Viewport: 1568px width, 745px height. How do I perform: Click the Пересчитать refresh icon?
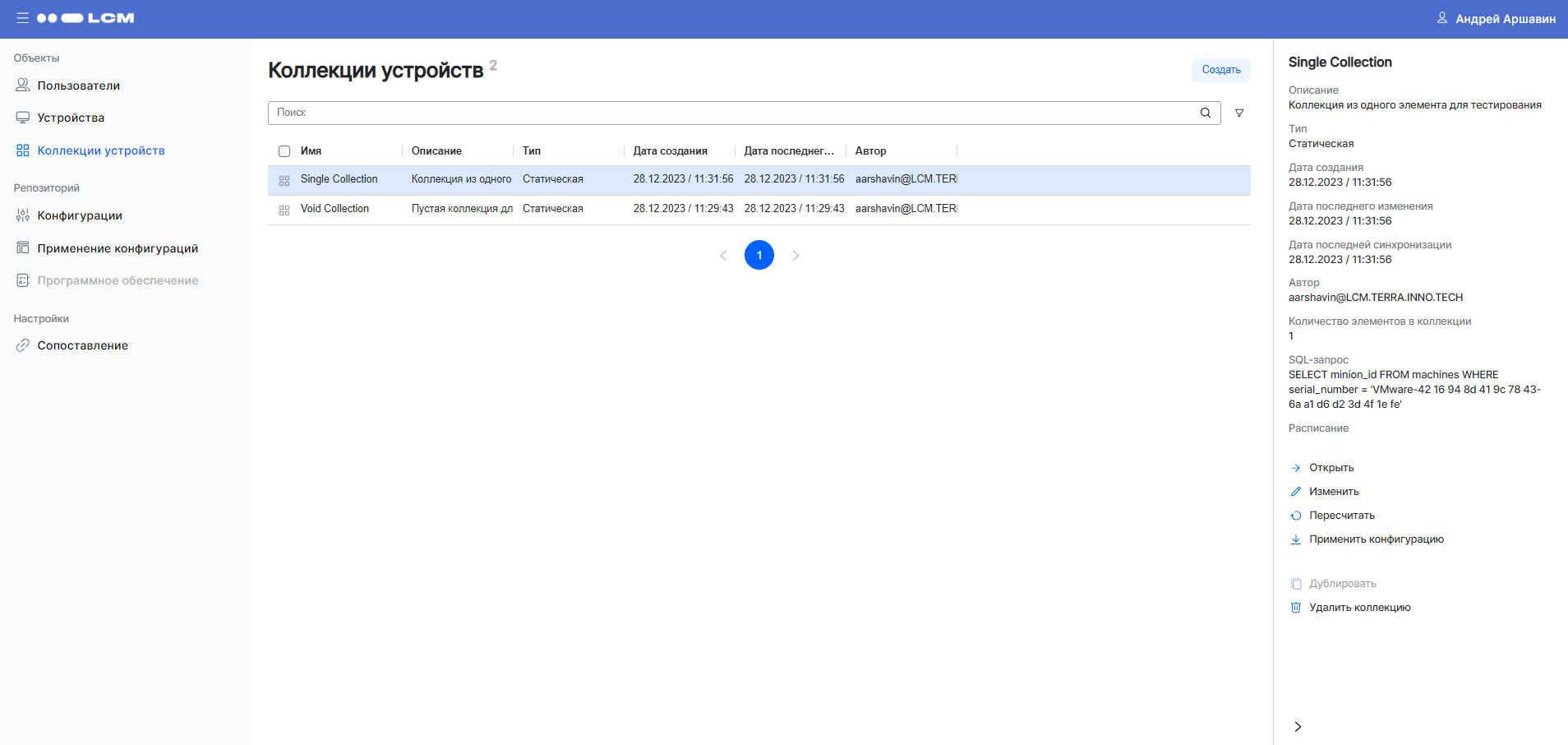[x=1296, y=516]
